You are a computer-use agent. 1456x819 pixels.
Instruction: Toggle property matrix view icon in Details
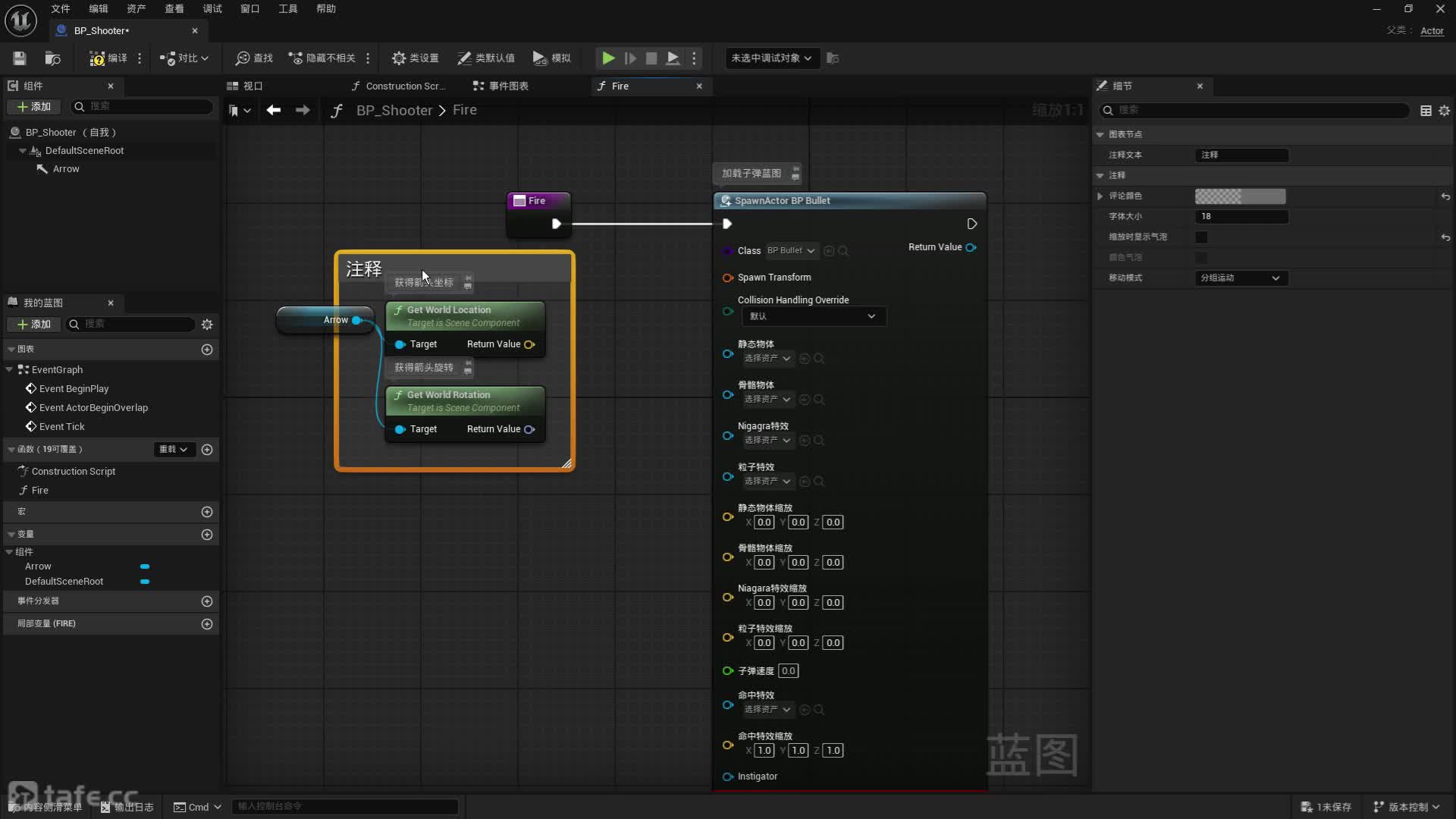pos(1426,111)
